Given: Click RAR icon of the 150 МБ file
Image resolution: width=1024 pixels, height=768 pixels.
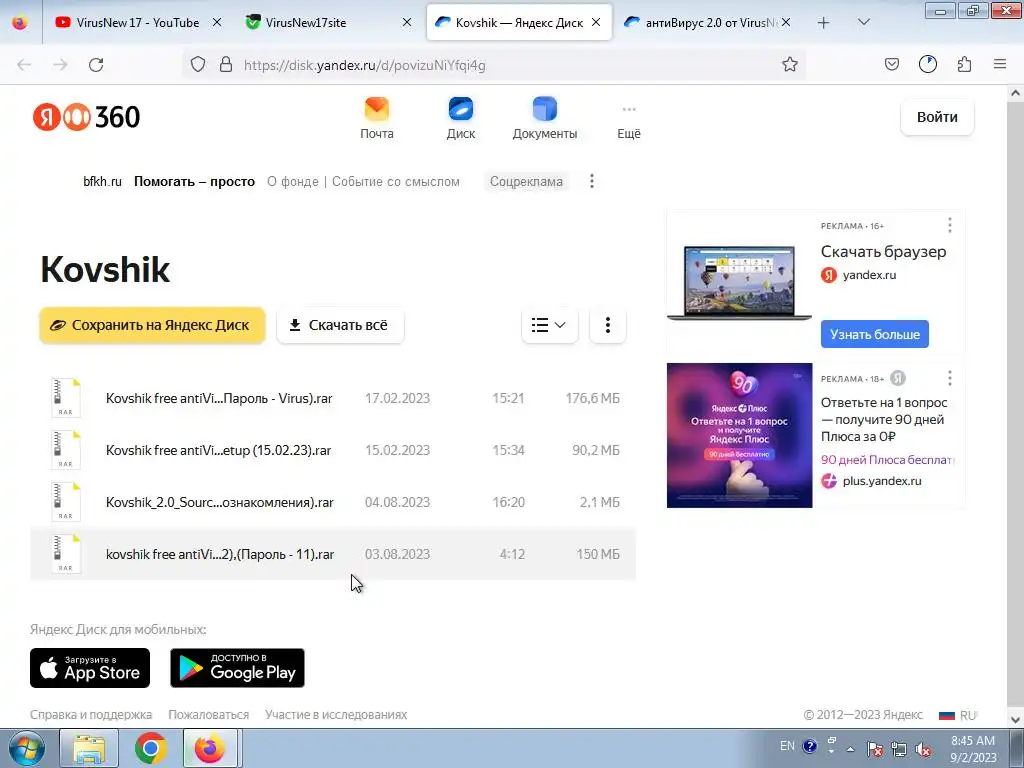Looking at the screenshot, I should (66, 554).
